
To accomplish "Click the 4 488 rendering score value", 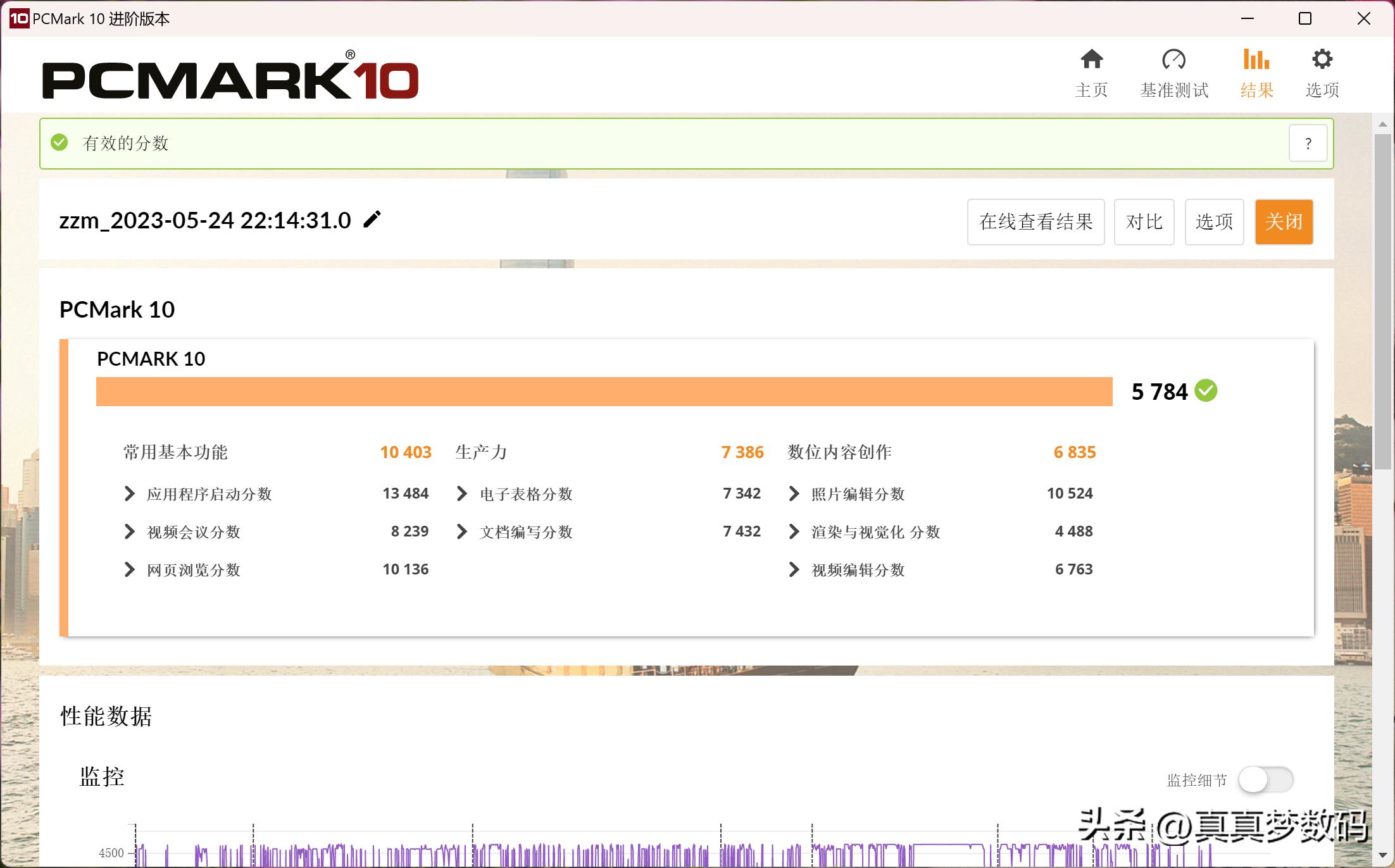I will pyautogui.click(x=1074, y=531).
